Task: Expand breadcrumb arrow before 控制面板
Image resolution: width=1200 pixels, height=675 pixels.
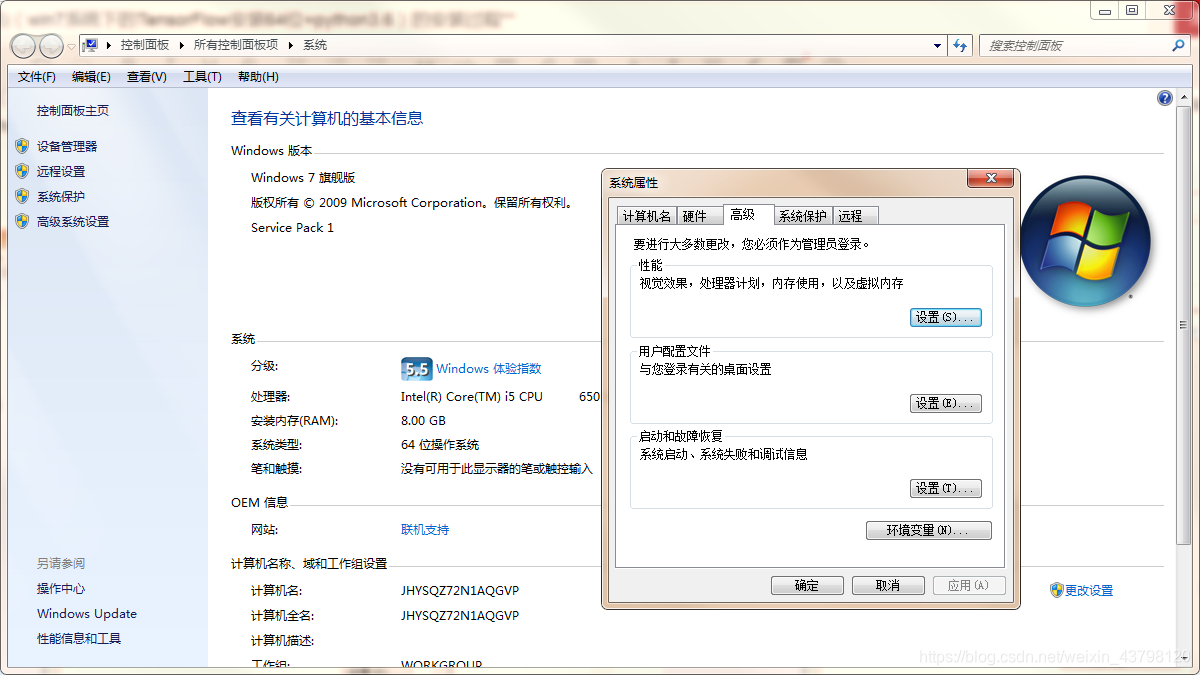Action: pyautogui.click(x=109, y=45)
